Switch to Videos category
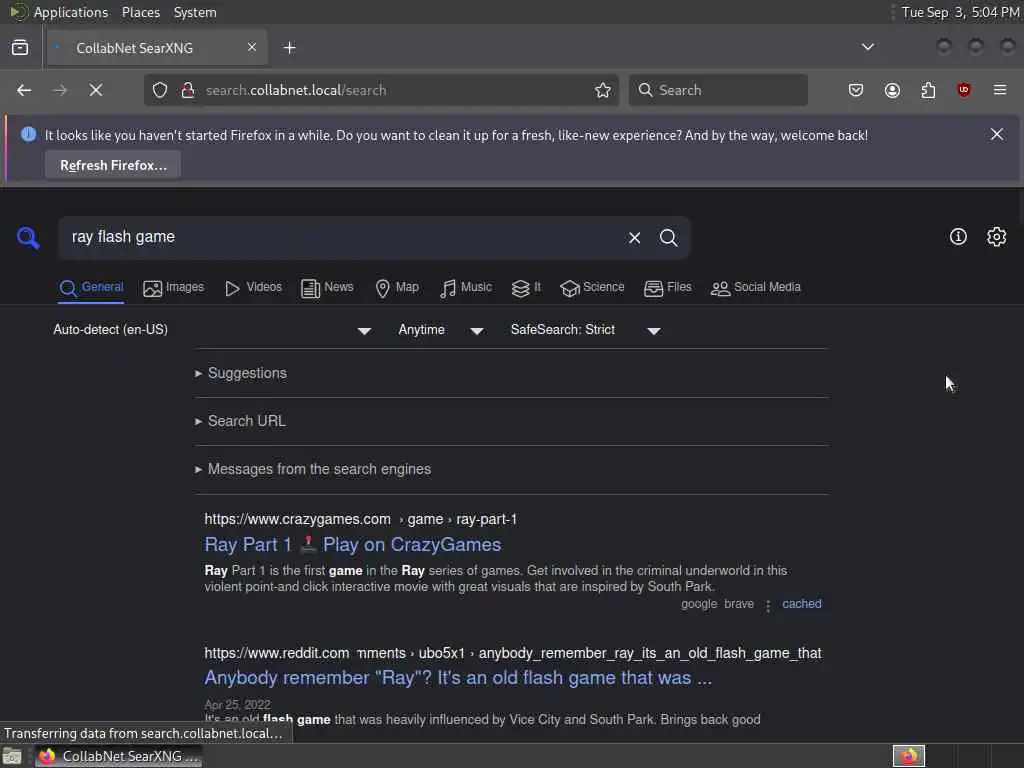The image size is (1024, 768). [253, 287]
